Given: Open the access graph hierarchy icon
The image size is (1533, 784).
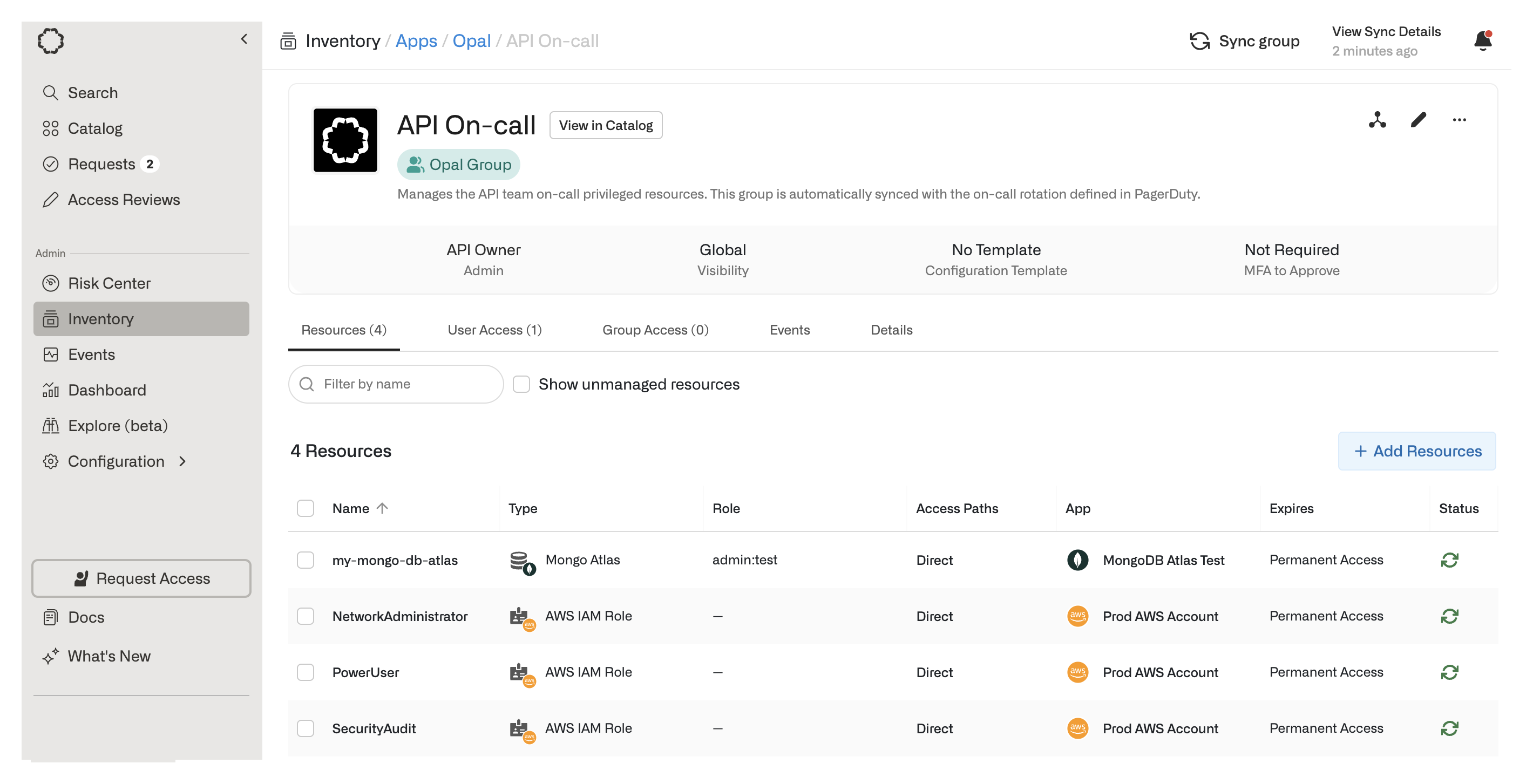Looking at the screenshot, I should [x=1376, y=120].
